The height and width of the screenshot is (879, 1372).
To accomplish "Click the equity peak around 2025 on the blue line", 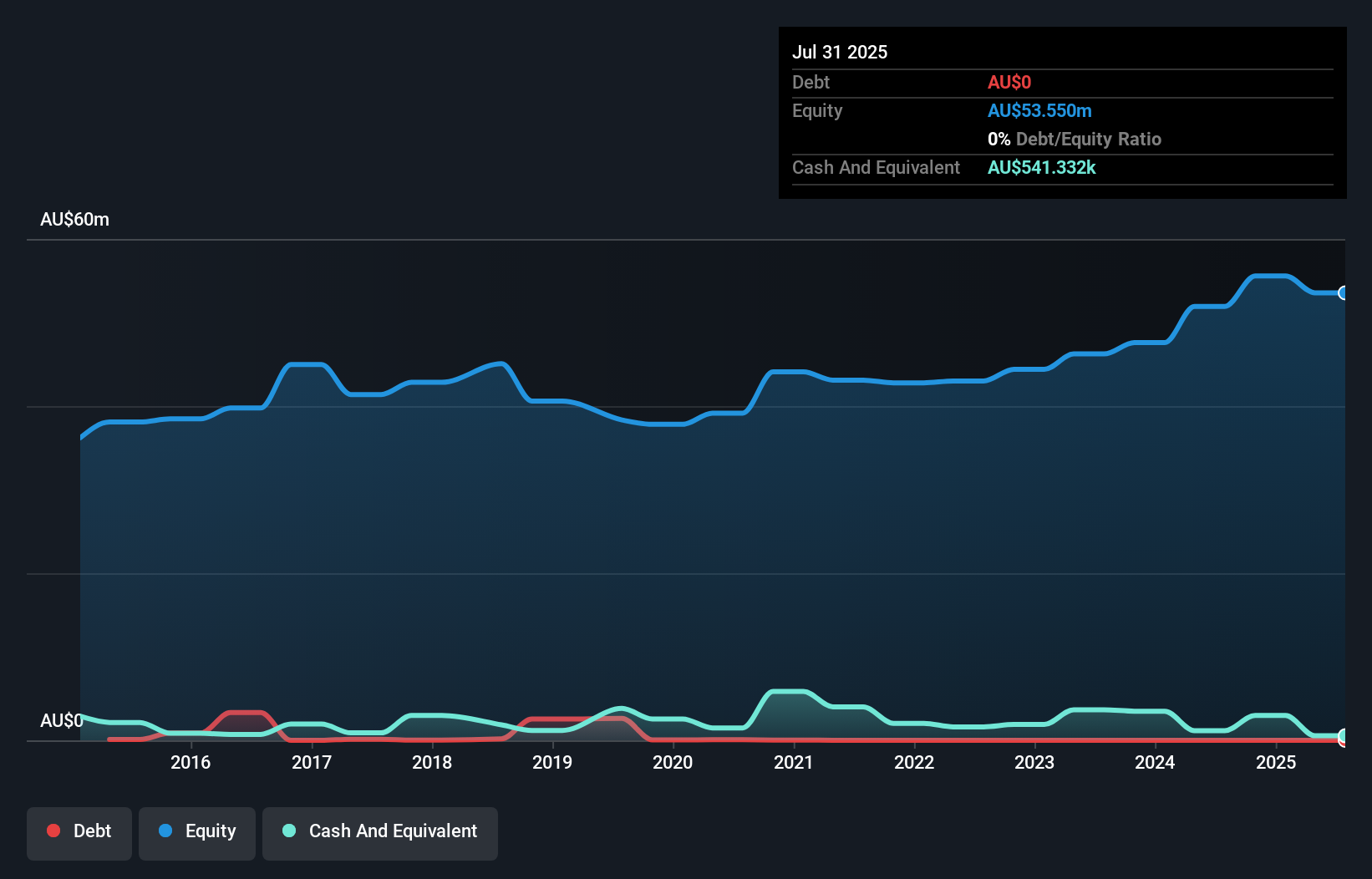I will (x=1270, y=275).
